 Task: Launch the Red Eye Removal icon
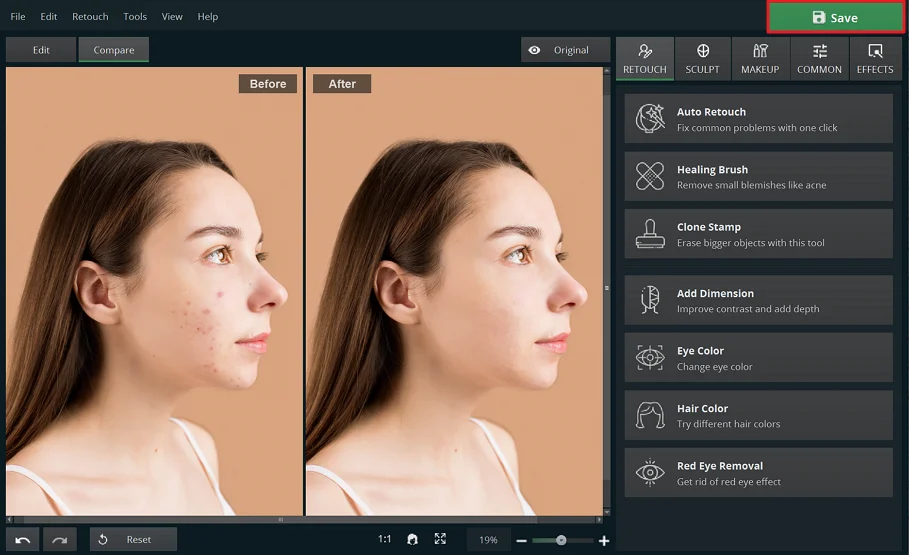650,472
